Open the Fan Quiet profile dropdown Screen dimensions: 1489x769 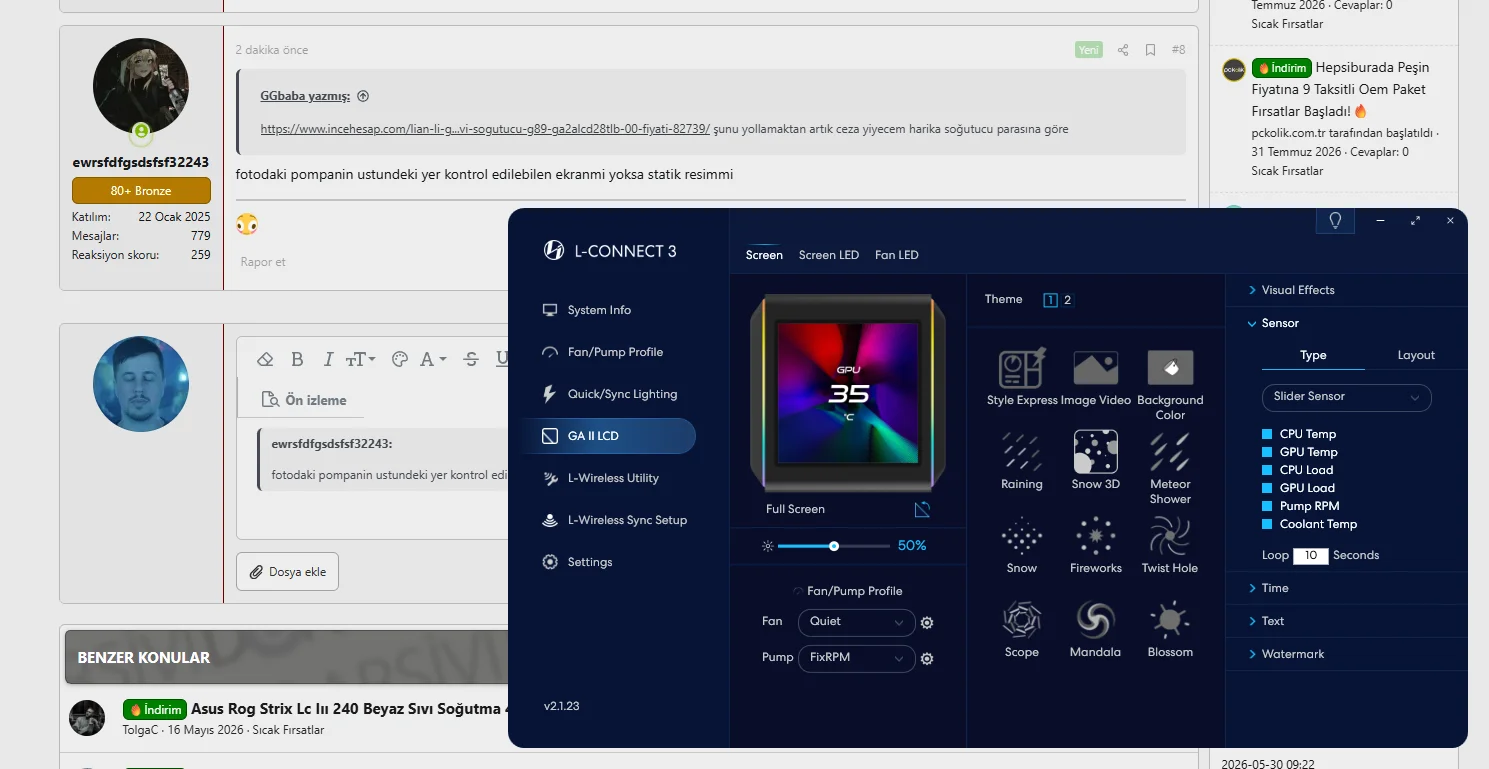click(x=856, y=622)
